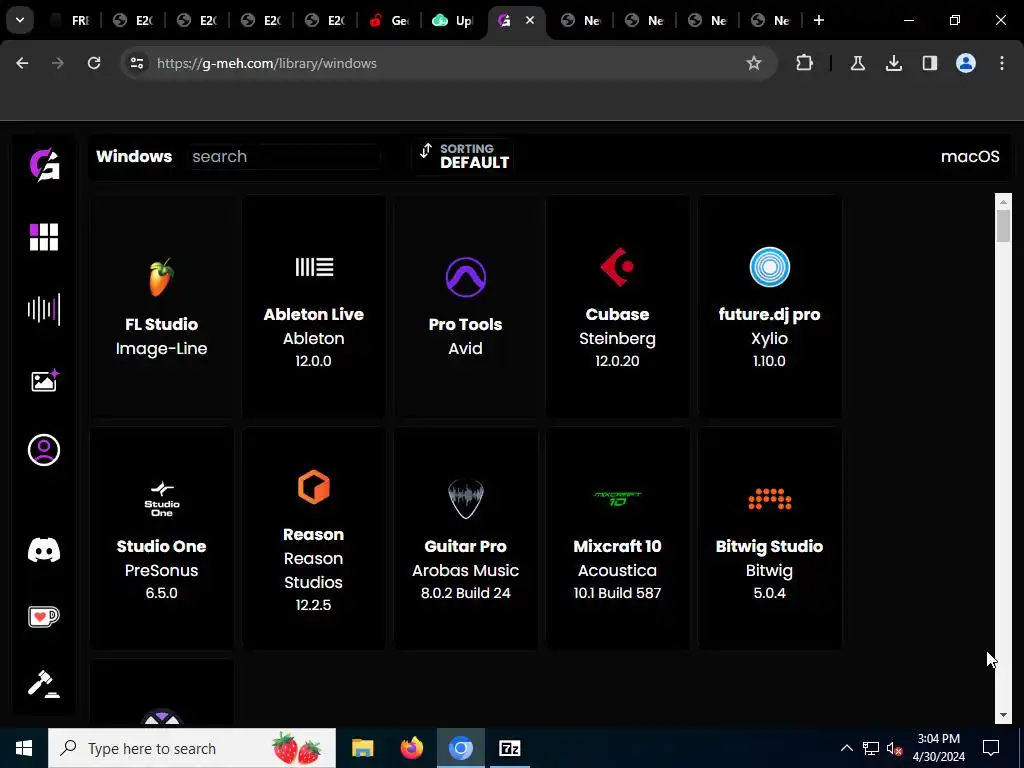
Task: Switch to the FRI browser tab
Action: click(71, 20)
